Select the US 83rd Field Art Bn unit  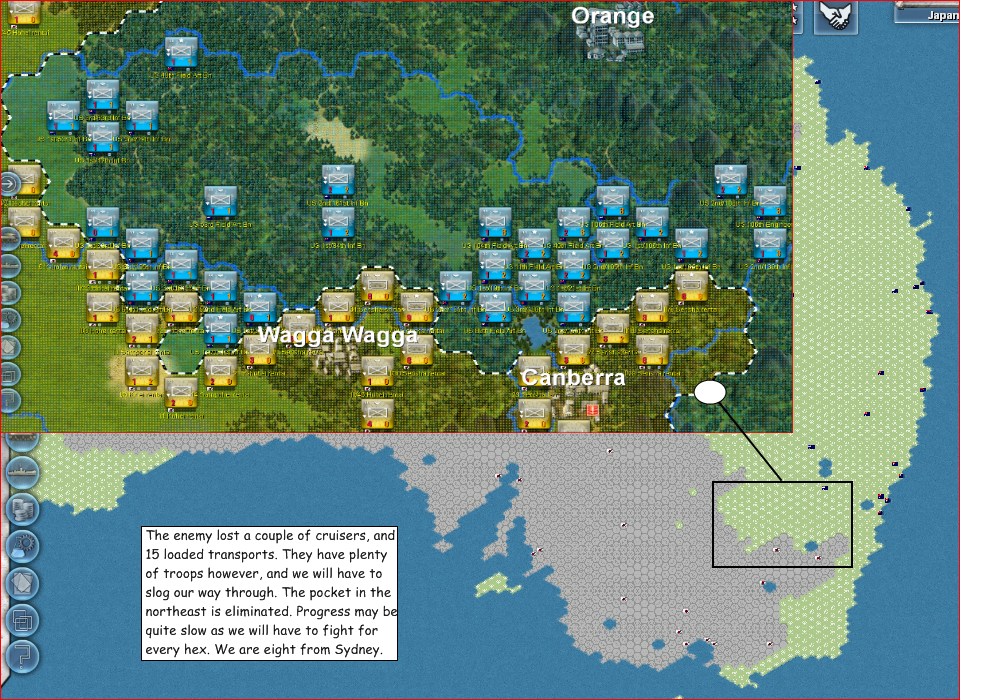220,202
